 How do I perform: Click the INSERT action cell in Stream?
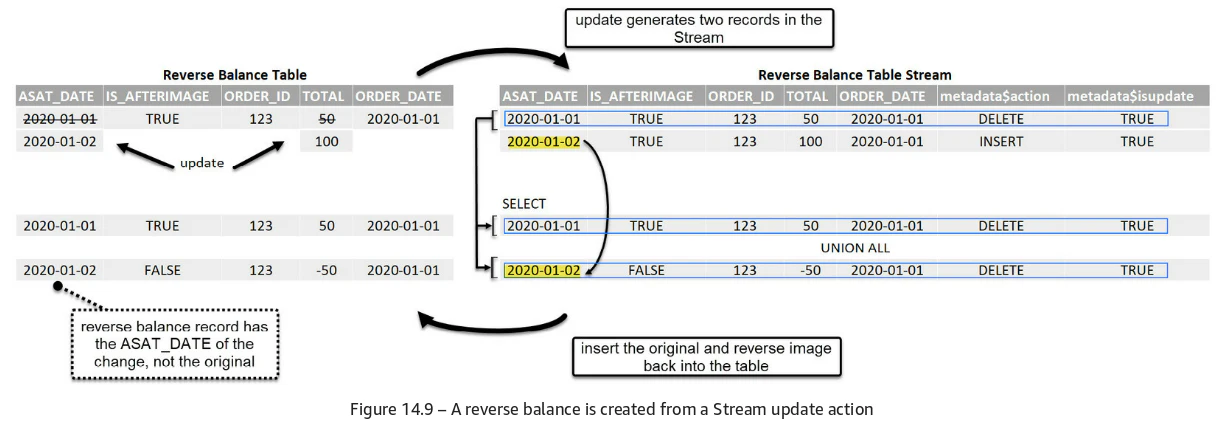1001,141
